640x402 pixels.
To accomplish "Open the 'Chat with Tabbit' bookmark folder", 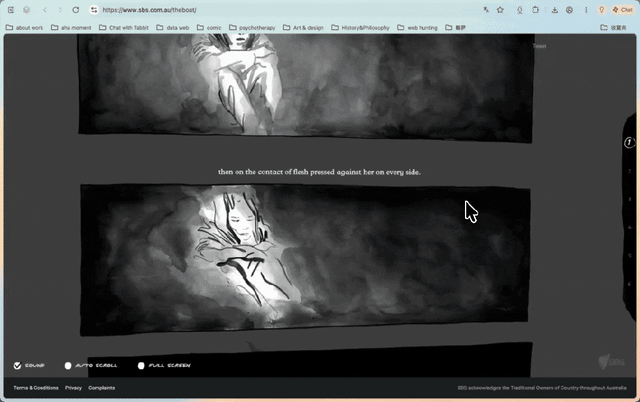I will pos(124,28).
